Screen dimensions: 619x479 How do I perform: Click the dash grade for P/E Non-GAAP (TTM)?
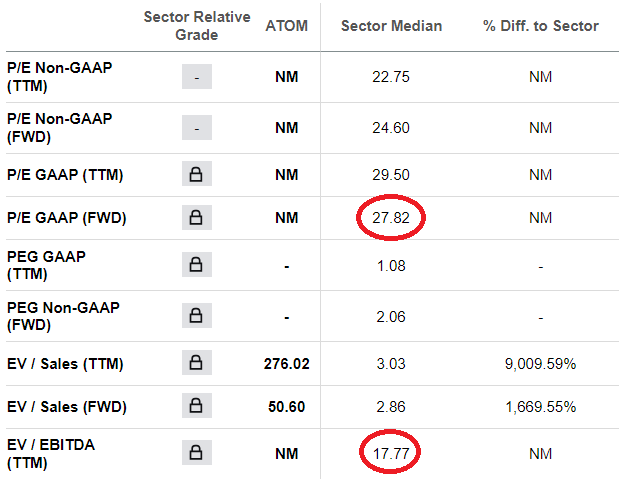click(x=196, y=77)
